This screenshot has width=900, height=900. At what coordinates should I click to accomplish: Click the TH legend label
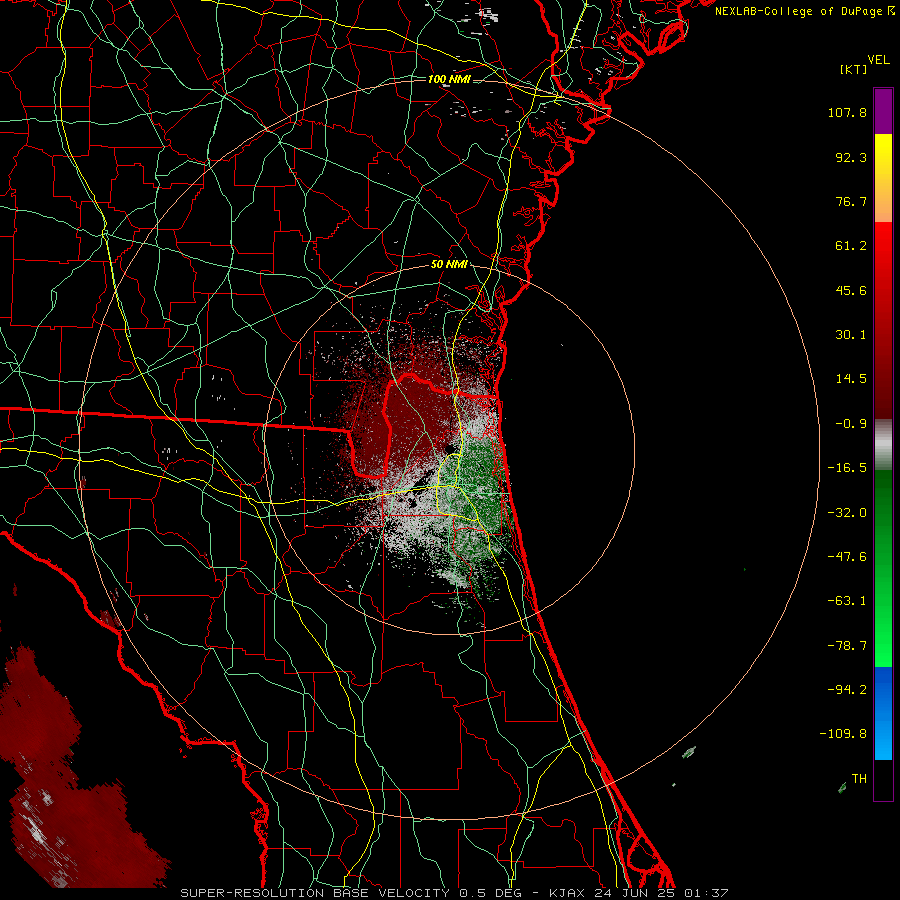point(859,778)
